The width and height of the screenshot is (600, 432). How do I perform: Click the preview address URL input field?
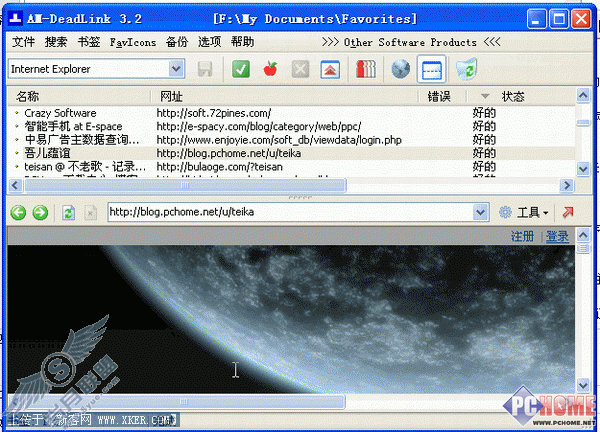(291, 212)
